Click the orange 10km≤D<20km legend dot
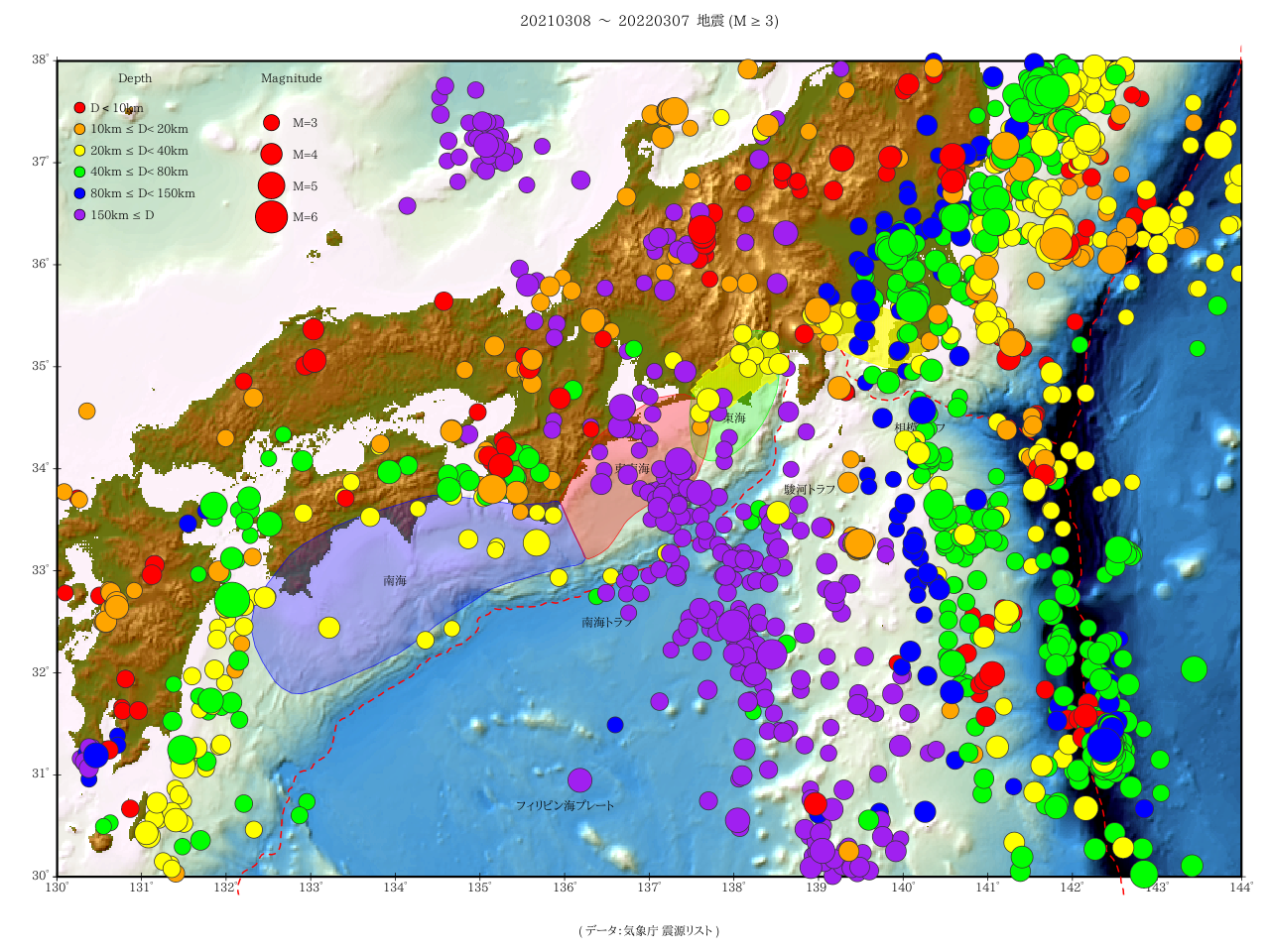The image size is (1270, 952). 80,130
